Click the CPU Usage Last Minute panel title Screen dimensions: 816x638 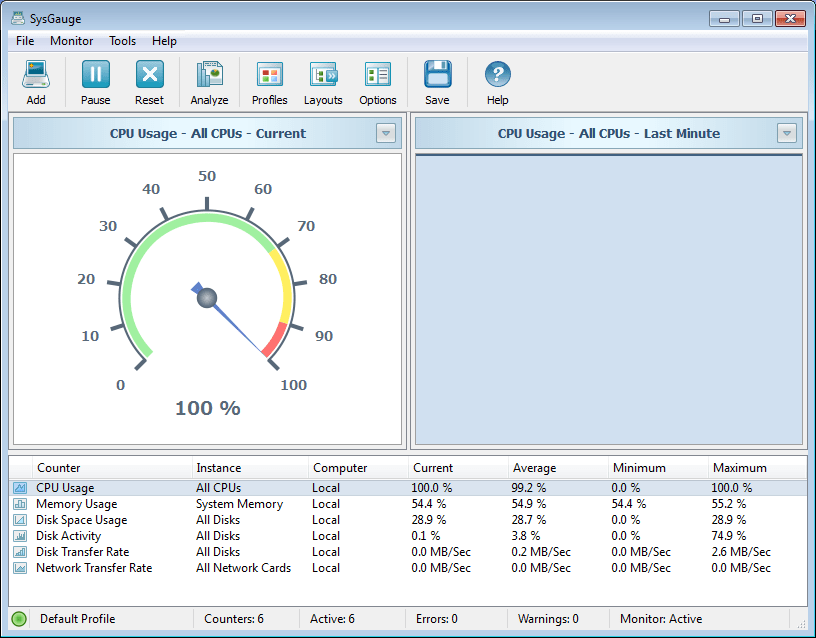[x=609, y=133]
